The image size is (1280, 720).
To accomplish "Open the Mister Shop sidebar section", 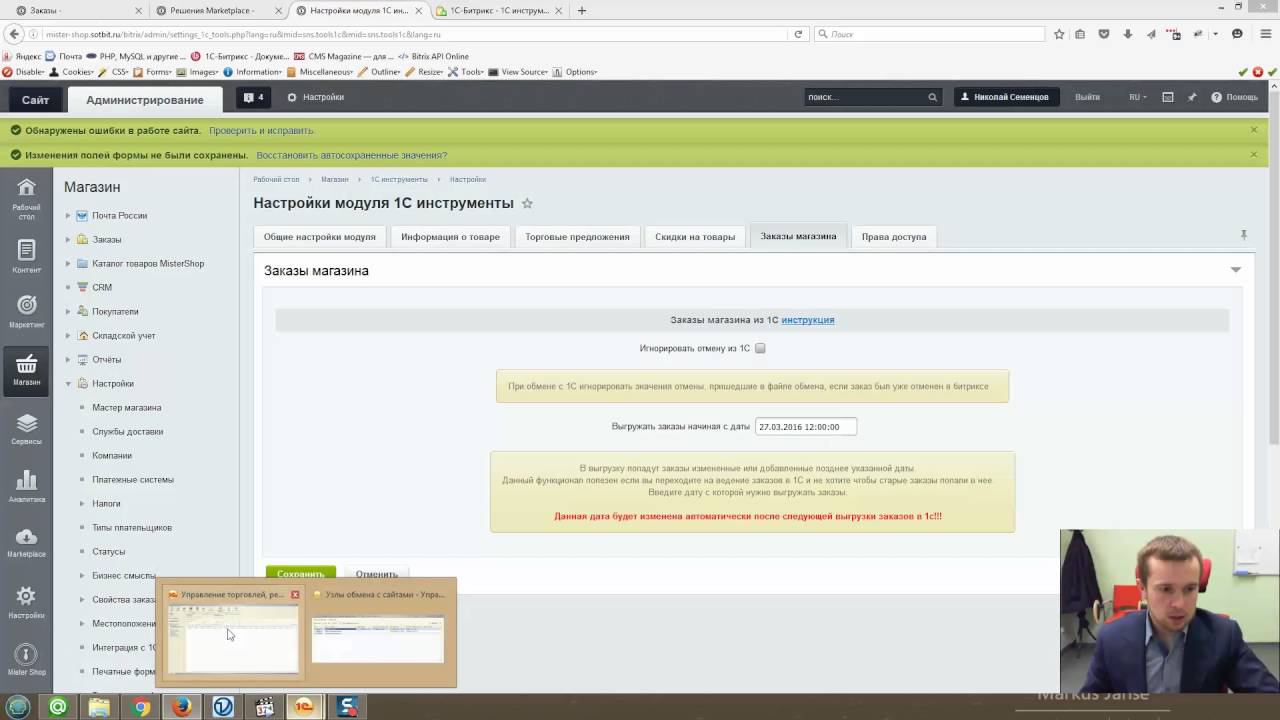I will pyautogui.click(x=26, y=659).
